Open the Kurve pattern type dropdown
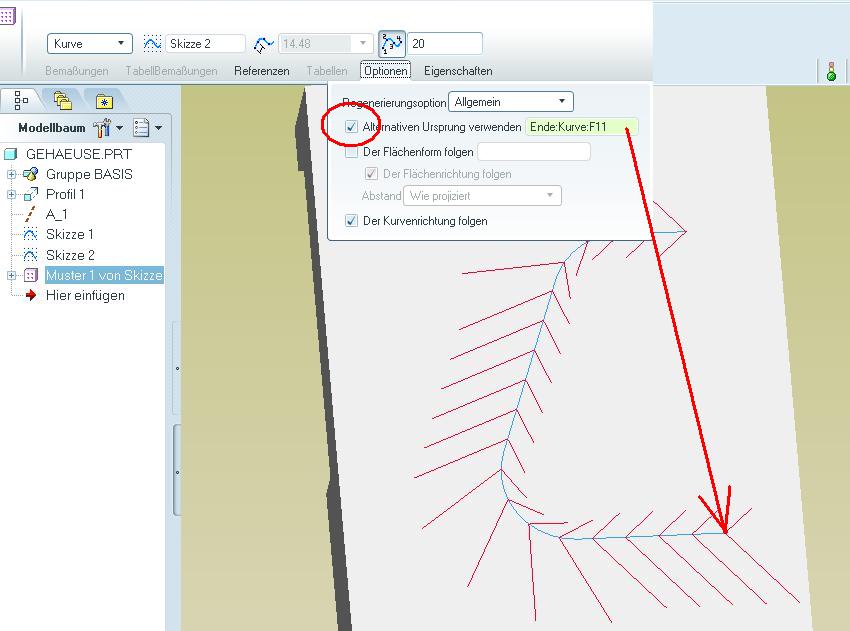 point(90,43)
